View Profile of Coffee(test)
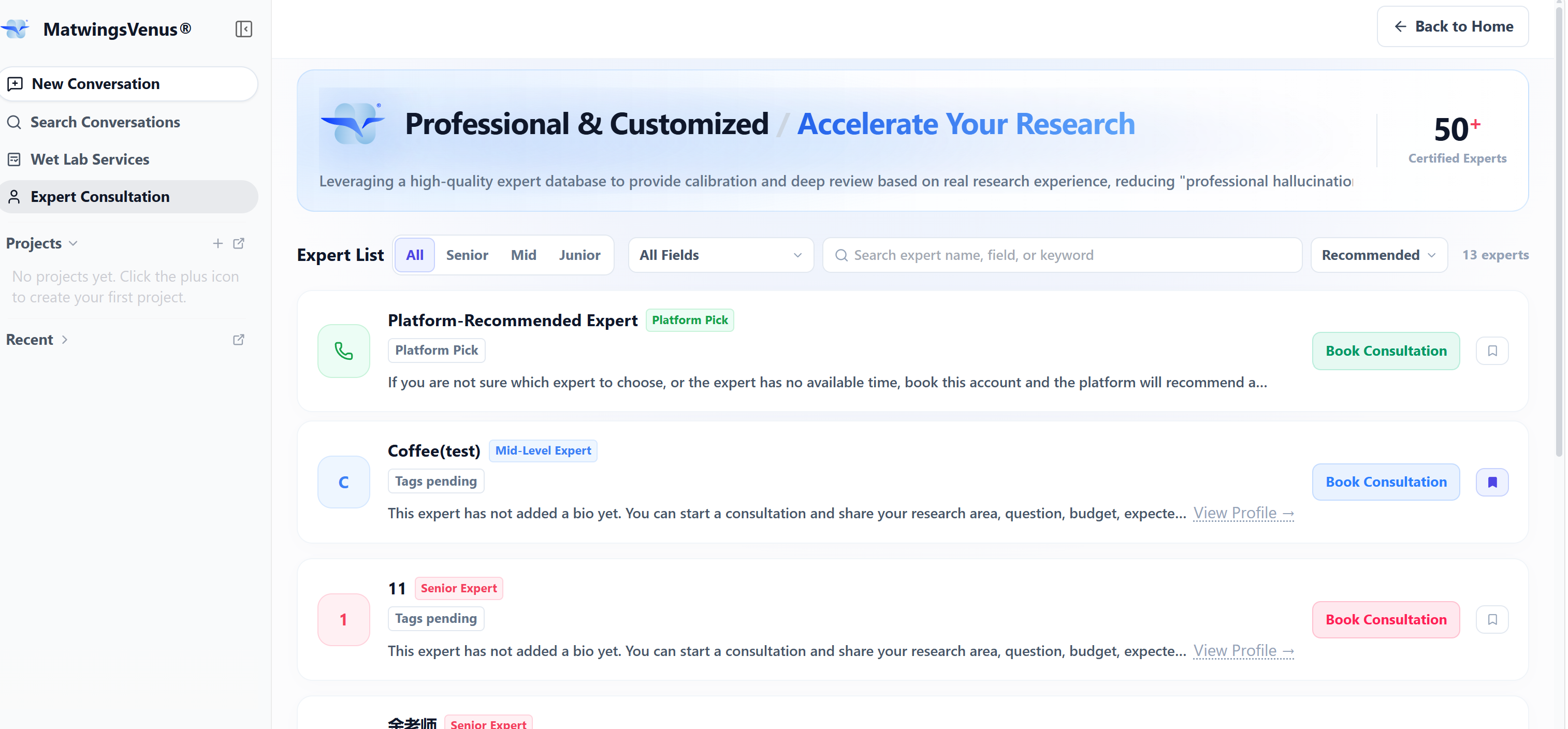The width and height of the screenshot is (1568, 729). coord(1243,513)
